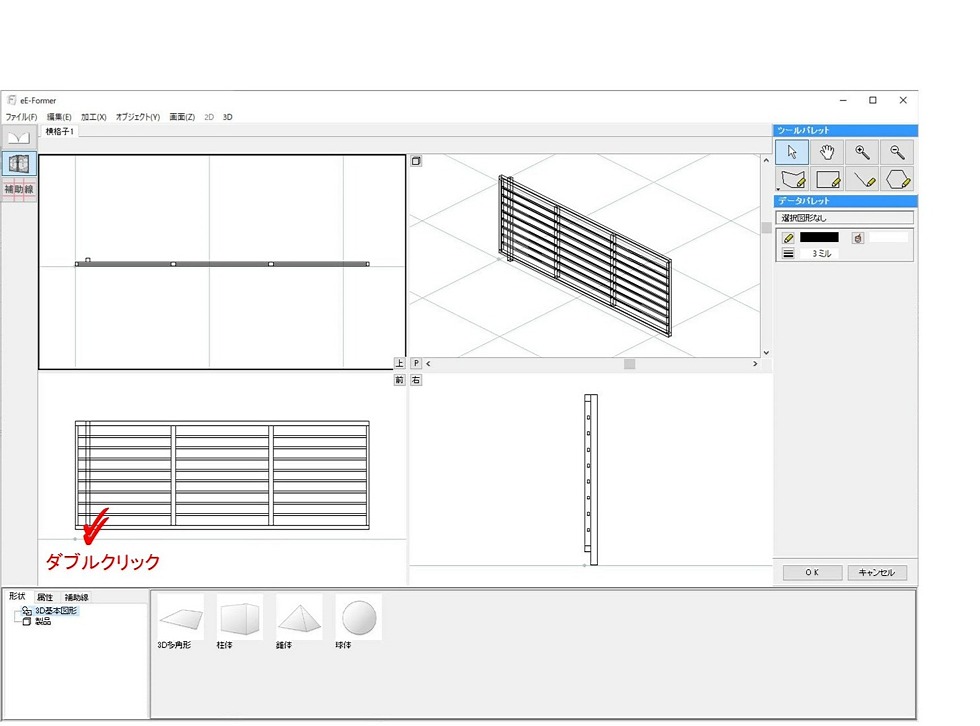Expand the polygon tool flyout arrow

click(778, 189)
